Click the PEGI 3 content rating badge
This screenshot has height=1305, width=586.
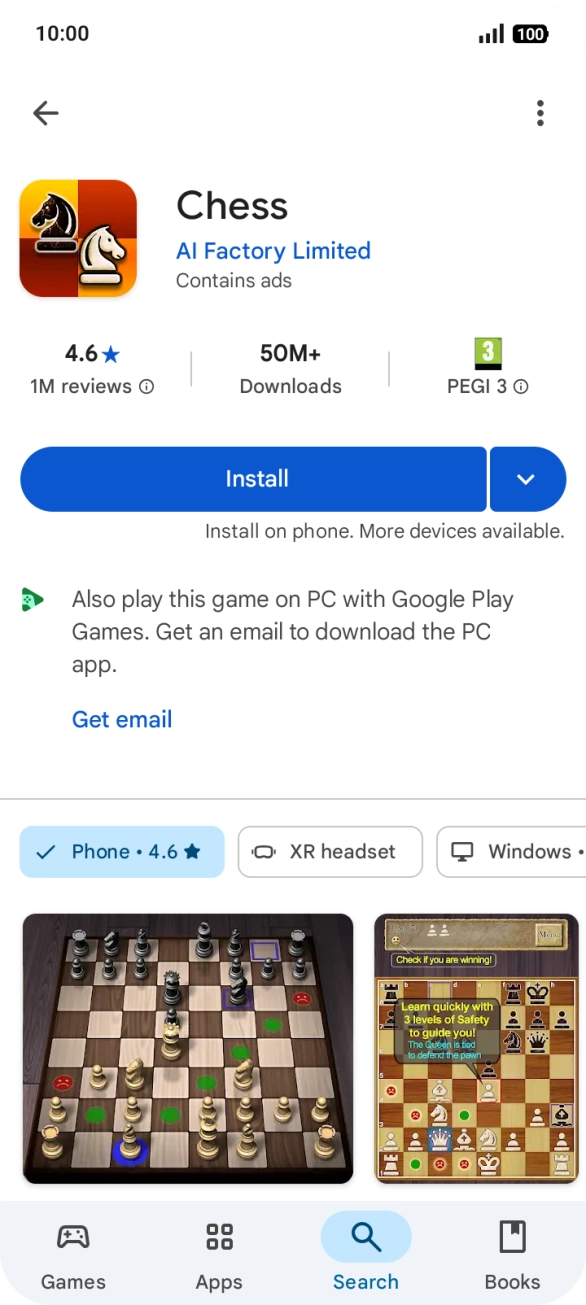point(487,354)
